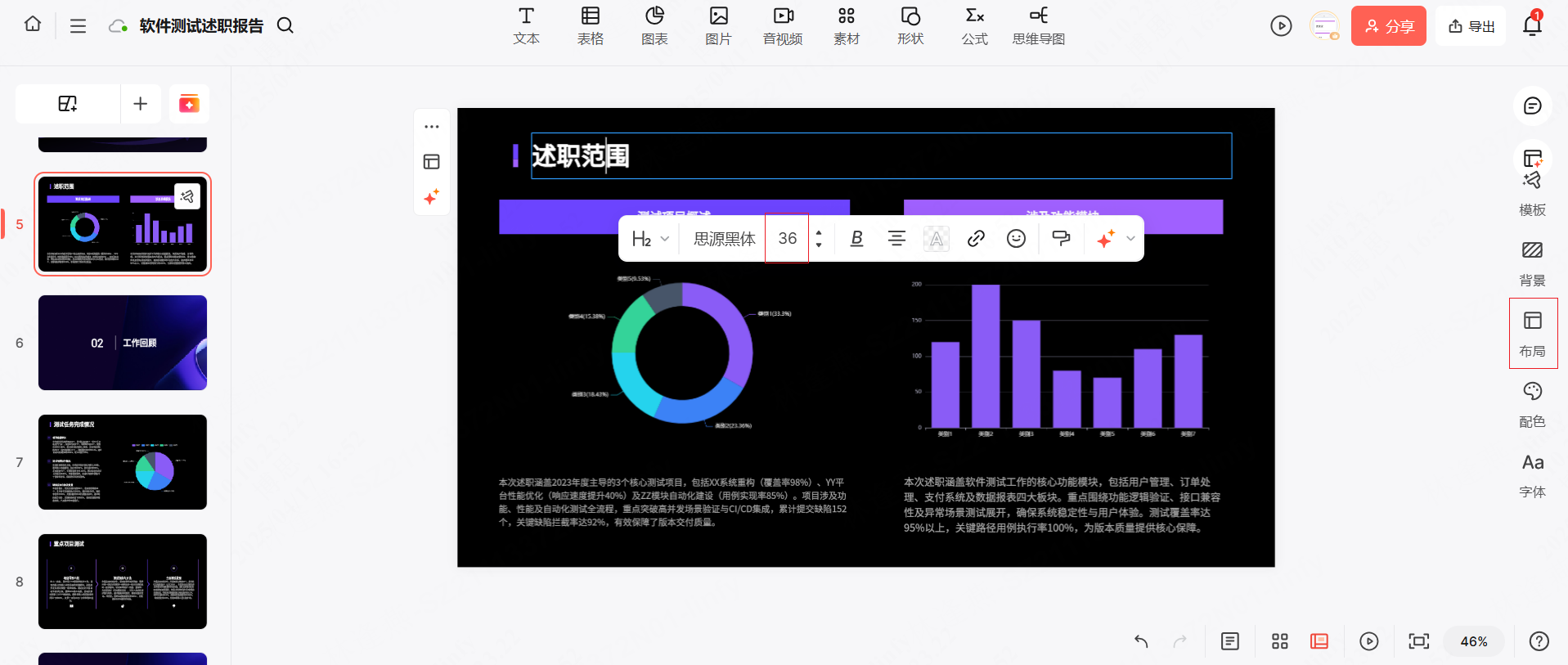1568x665 pixels.
Task: Insert audio or video (音视频)
Action: click(783, 26)
